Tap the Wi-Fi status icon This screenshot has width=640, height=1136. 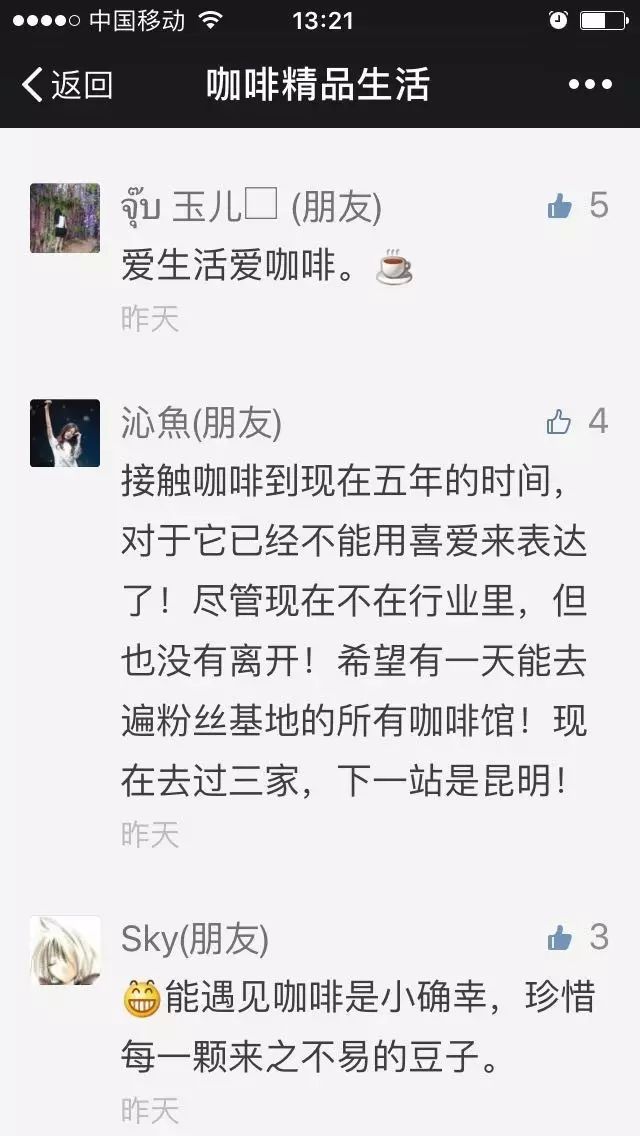[211, 20]
